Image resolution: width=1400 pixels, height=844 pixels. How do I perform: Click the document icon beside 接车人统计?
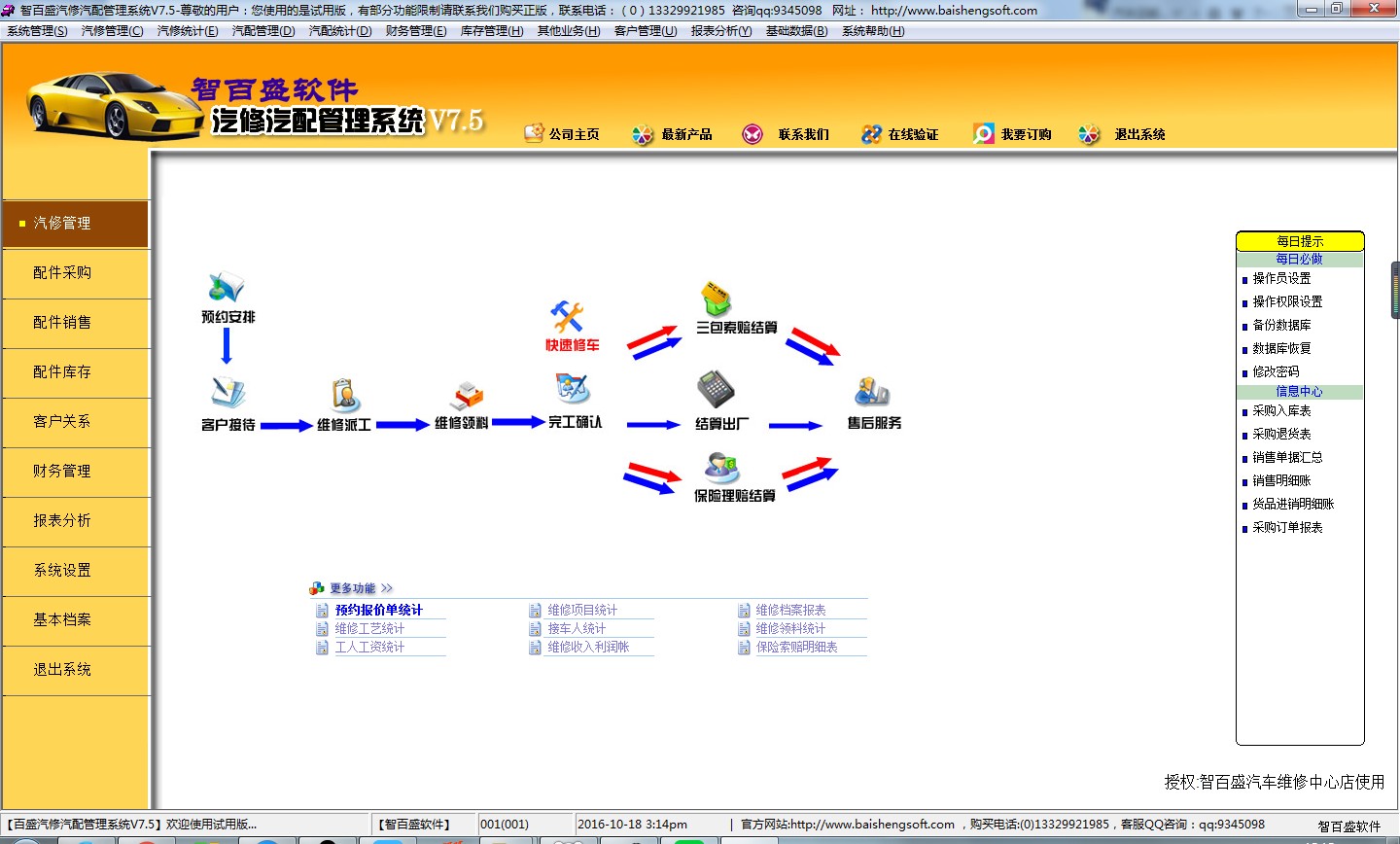pyautogui.click(x=535, y=629)
